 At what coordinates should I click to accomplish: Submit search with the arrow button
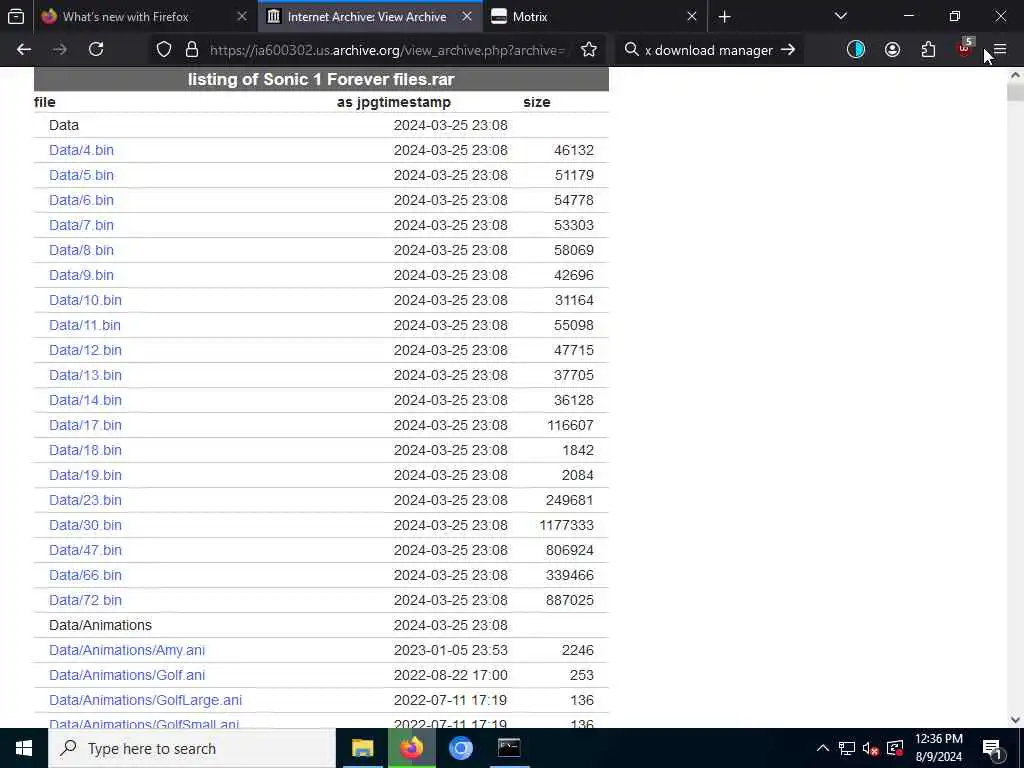pyautogui.click(x=788, y=50)
